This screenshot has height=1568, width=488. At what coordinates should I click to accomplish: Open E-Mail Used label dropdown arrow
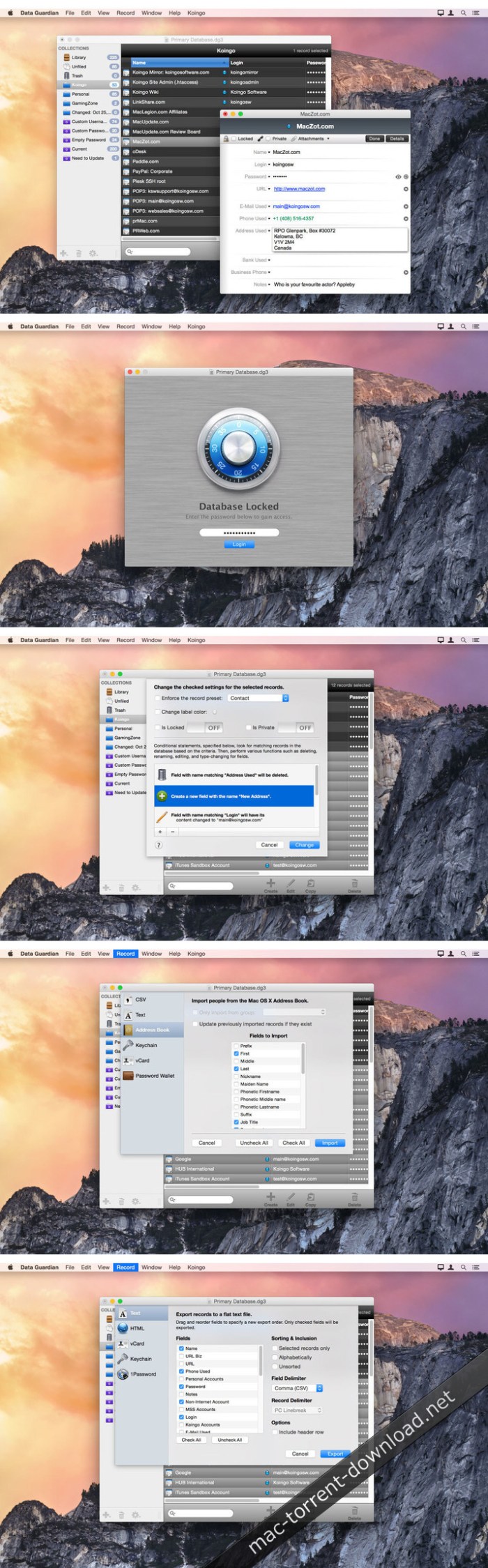[x=268, y=206]
